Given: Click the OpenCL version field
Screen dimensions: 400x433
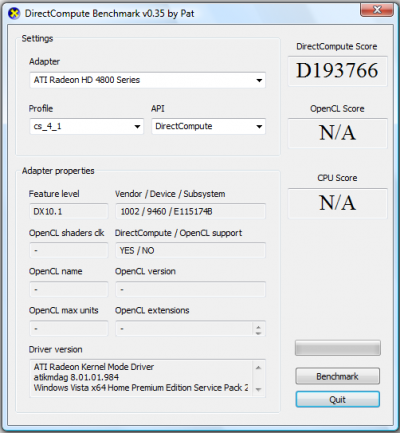Looking at the screenshot, I should click(190, 289).
